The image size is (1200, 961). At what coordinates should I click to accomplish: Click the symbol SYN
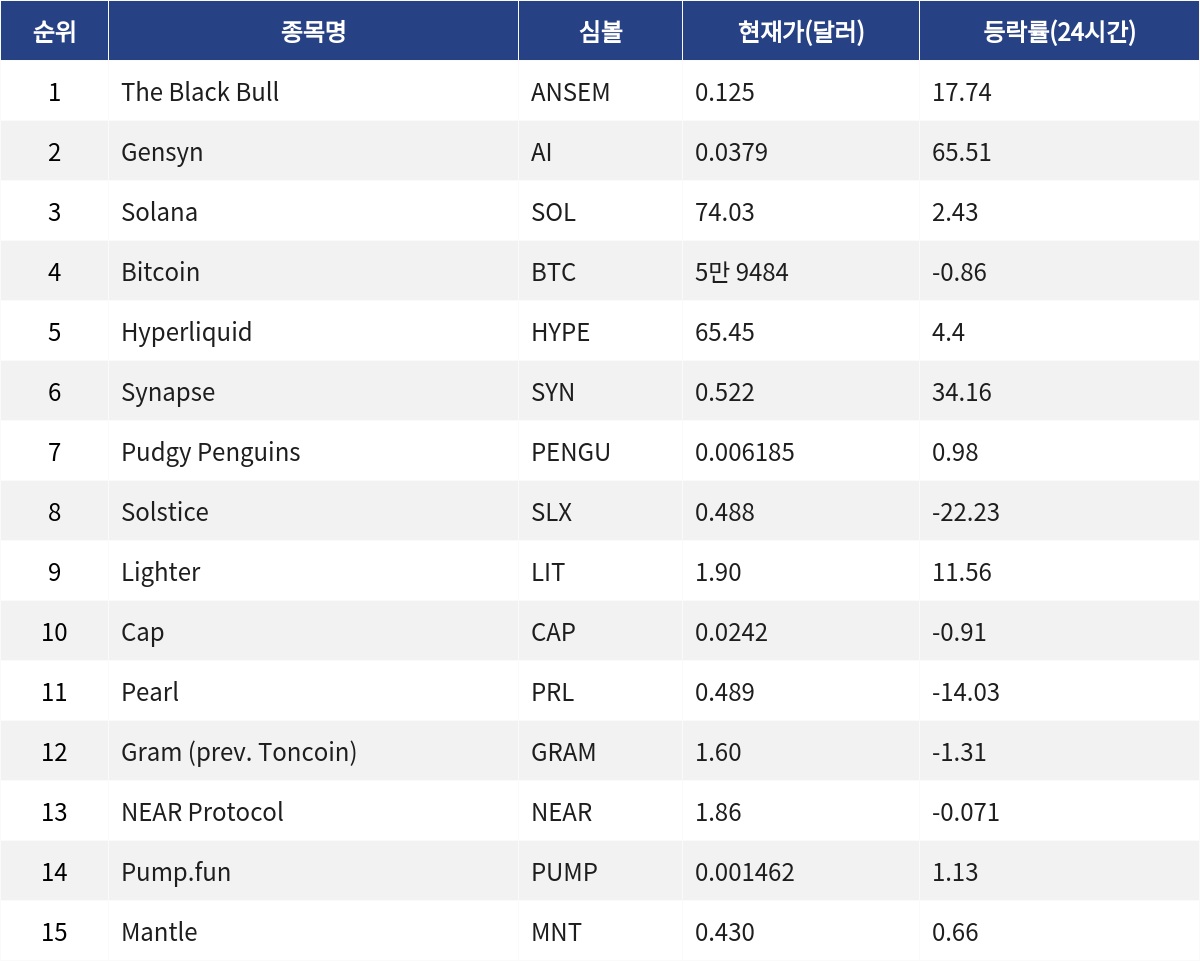coord(553,392)
